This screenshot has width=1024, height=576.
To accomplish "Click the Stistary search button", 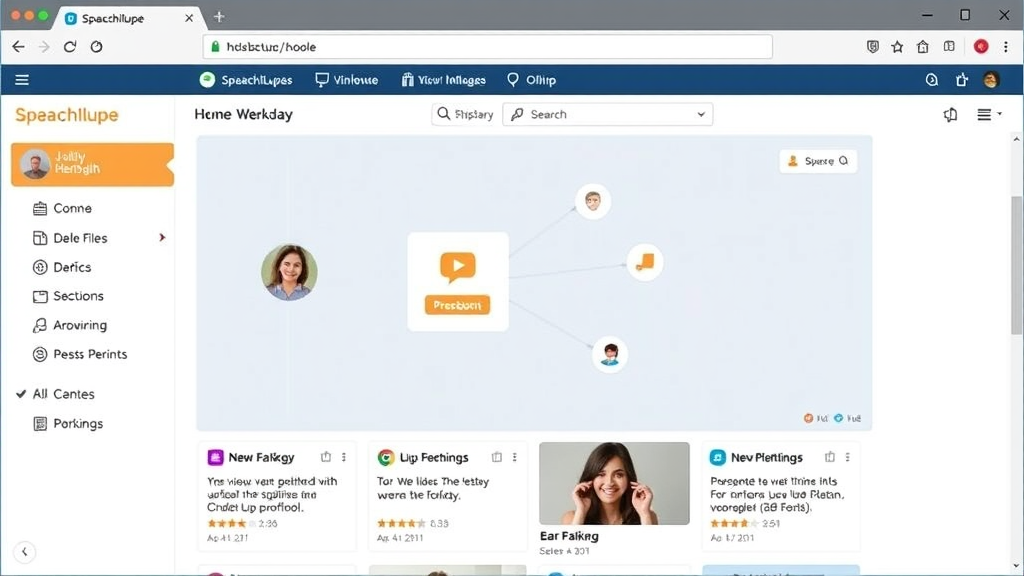I will (x=465, y=114).
